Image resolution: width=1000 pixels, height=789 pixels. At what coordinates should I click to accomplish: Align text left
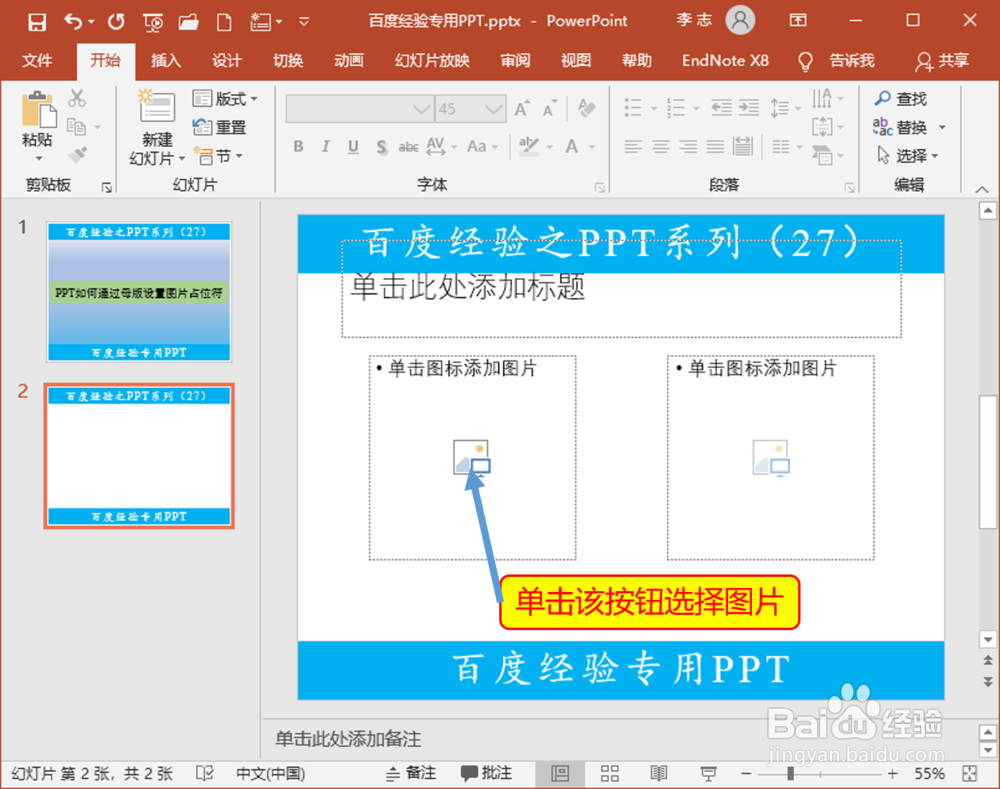633,147
